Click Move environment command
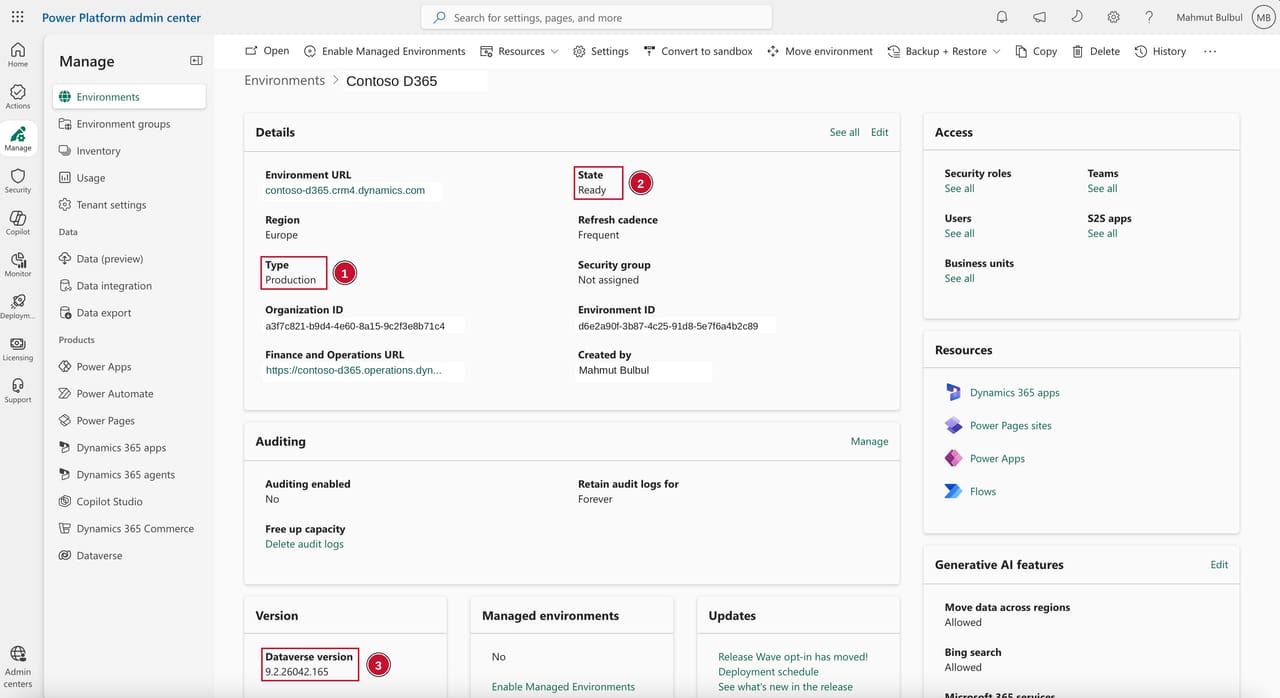Image resolution: width=1280 pixels, height=698 pixels. click(820, 51)
